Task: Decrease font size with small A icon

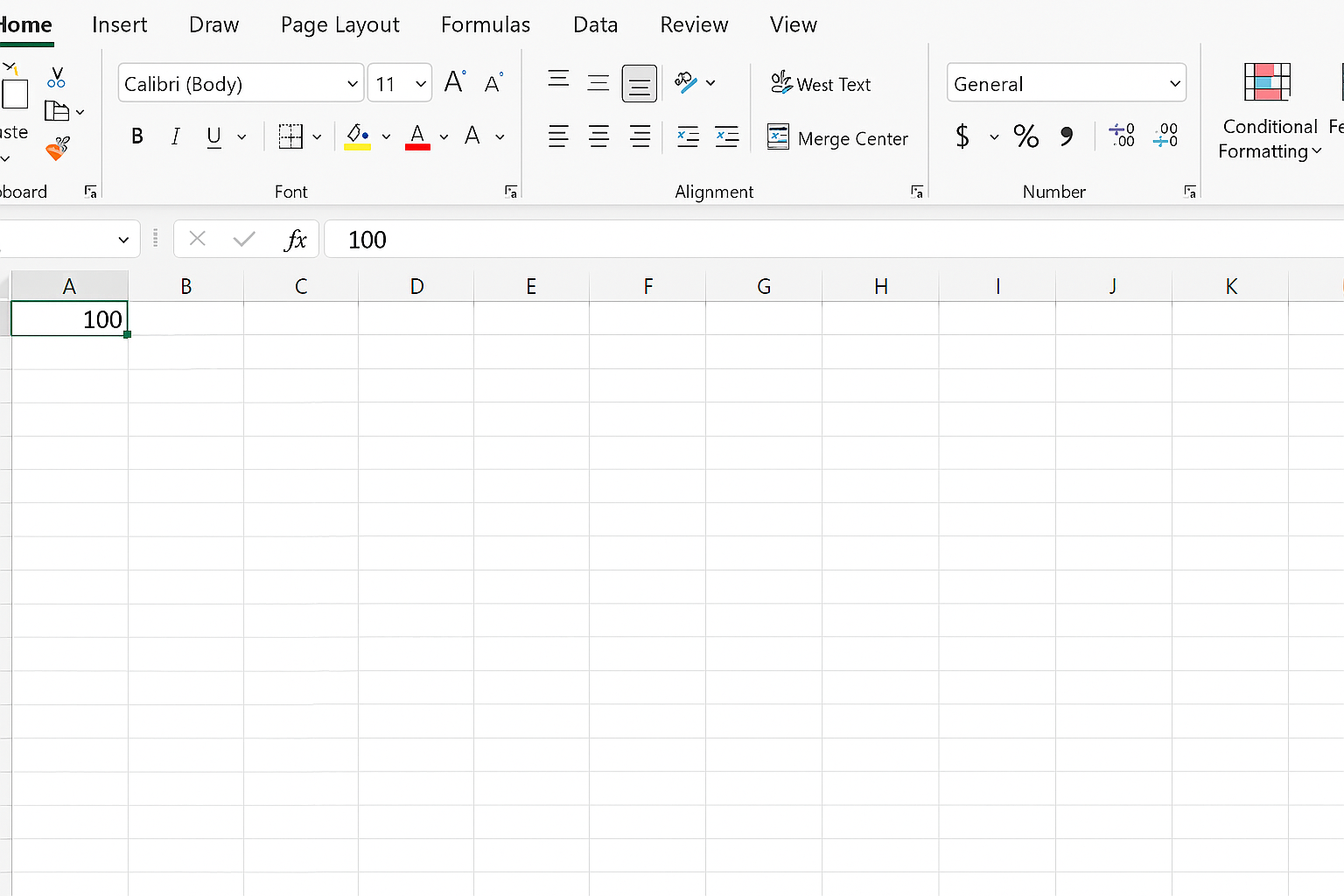Action: coord(493,83)
